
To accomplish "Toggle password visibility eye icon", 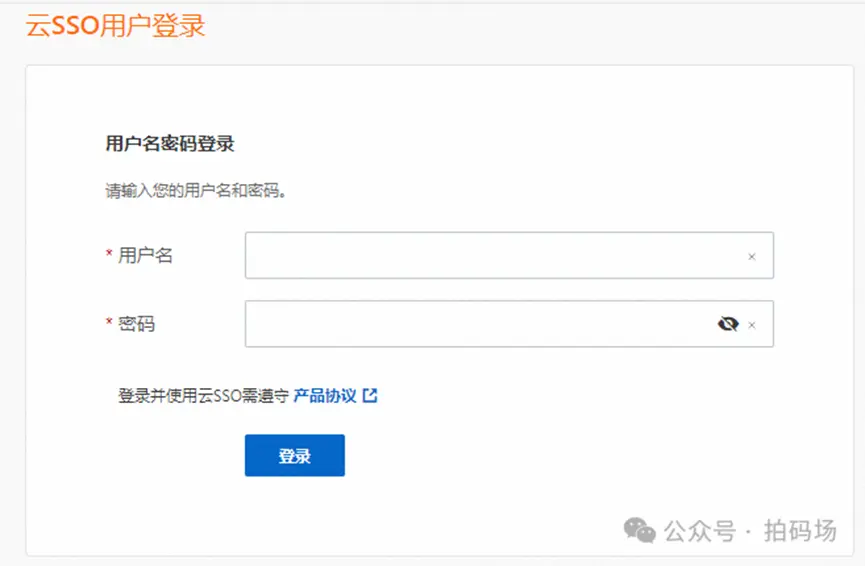I will [x=728, y=324].
